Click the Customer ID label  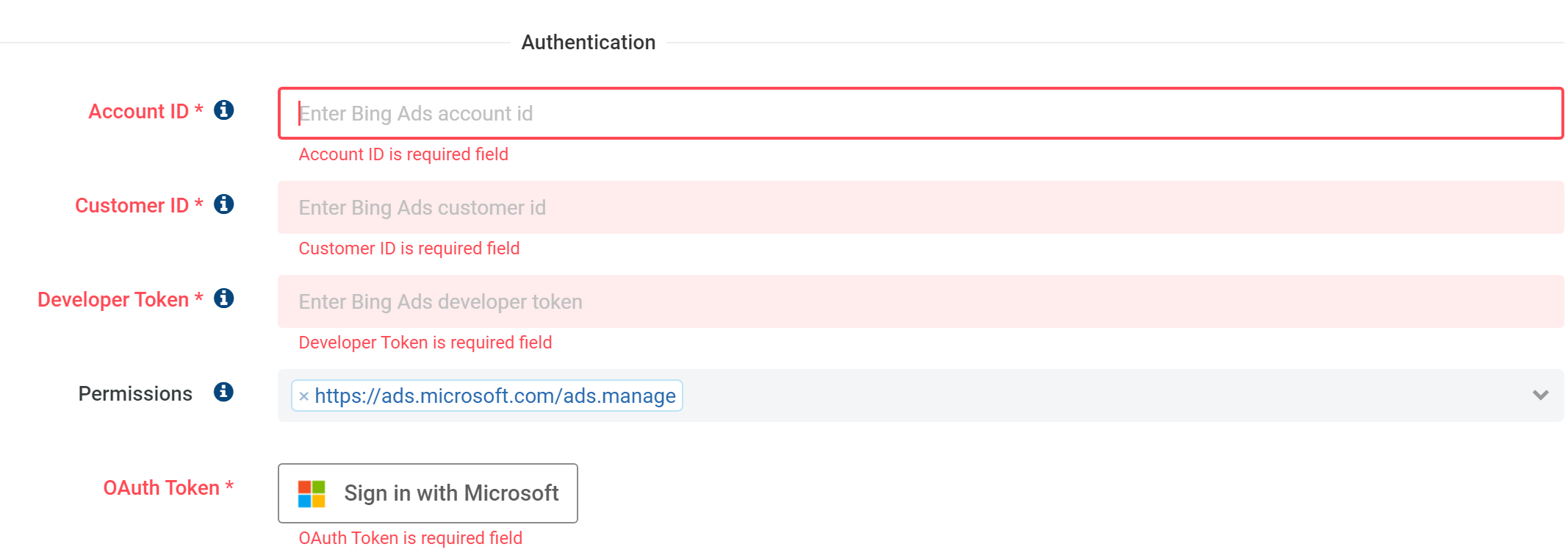click(139, 205)
